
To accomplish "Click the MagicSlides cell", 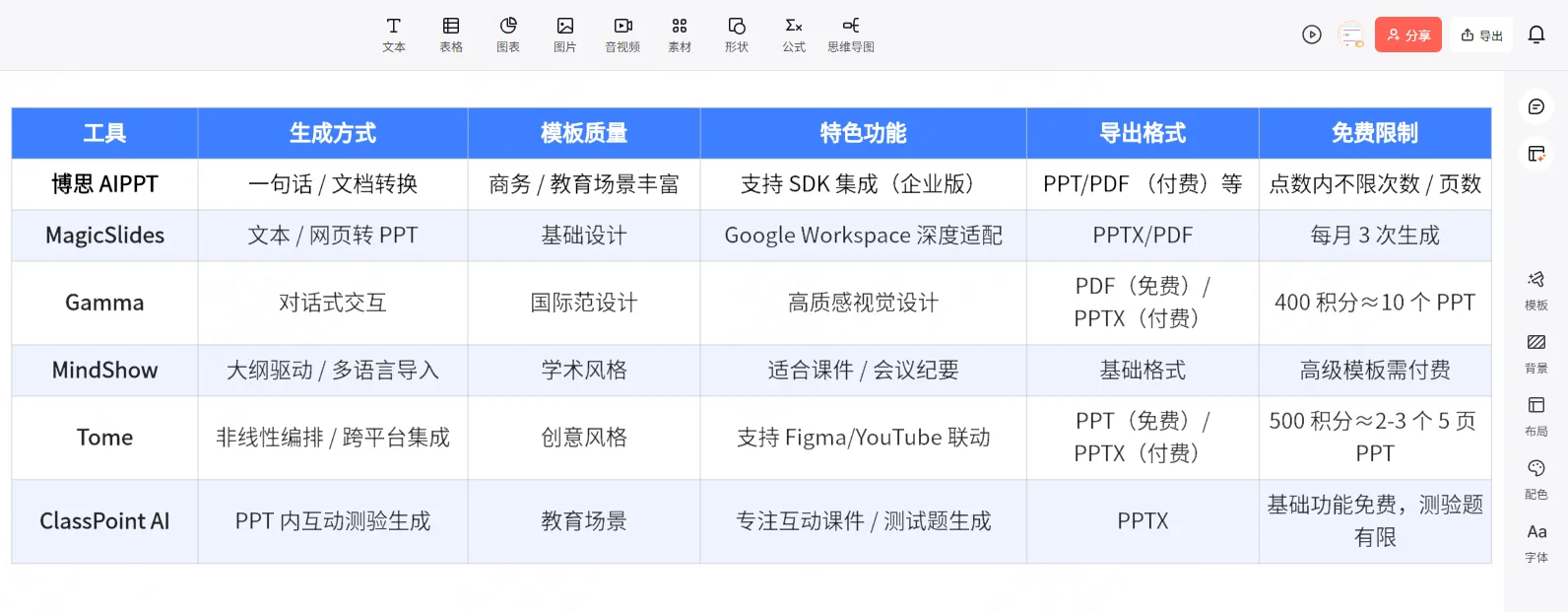I will coord(104,236).
